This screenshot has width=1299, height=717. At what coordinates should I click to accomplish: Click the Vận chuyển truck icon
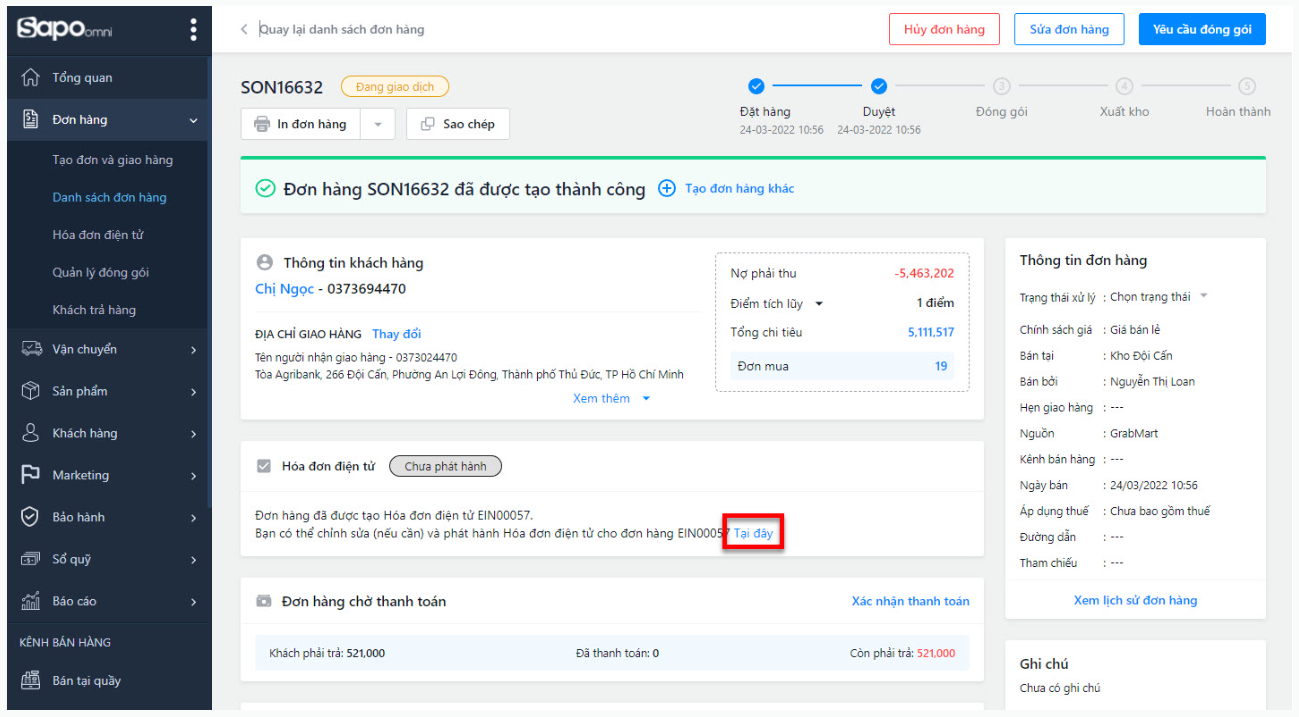31,349
